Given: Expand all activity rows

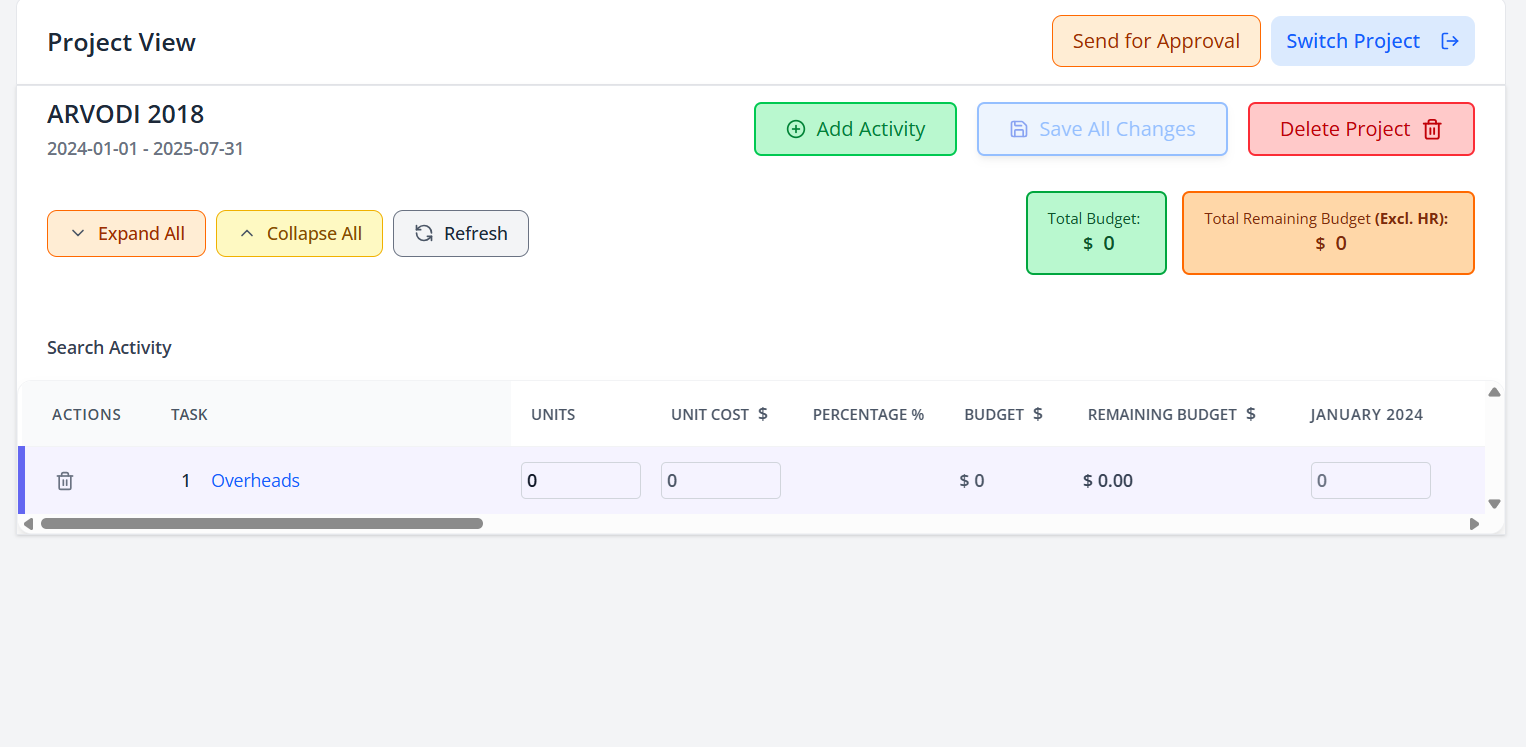Looking at the screenshot, I should 126,233.
